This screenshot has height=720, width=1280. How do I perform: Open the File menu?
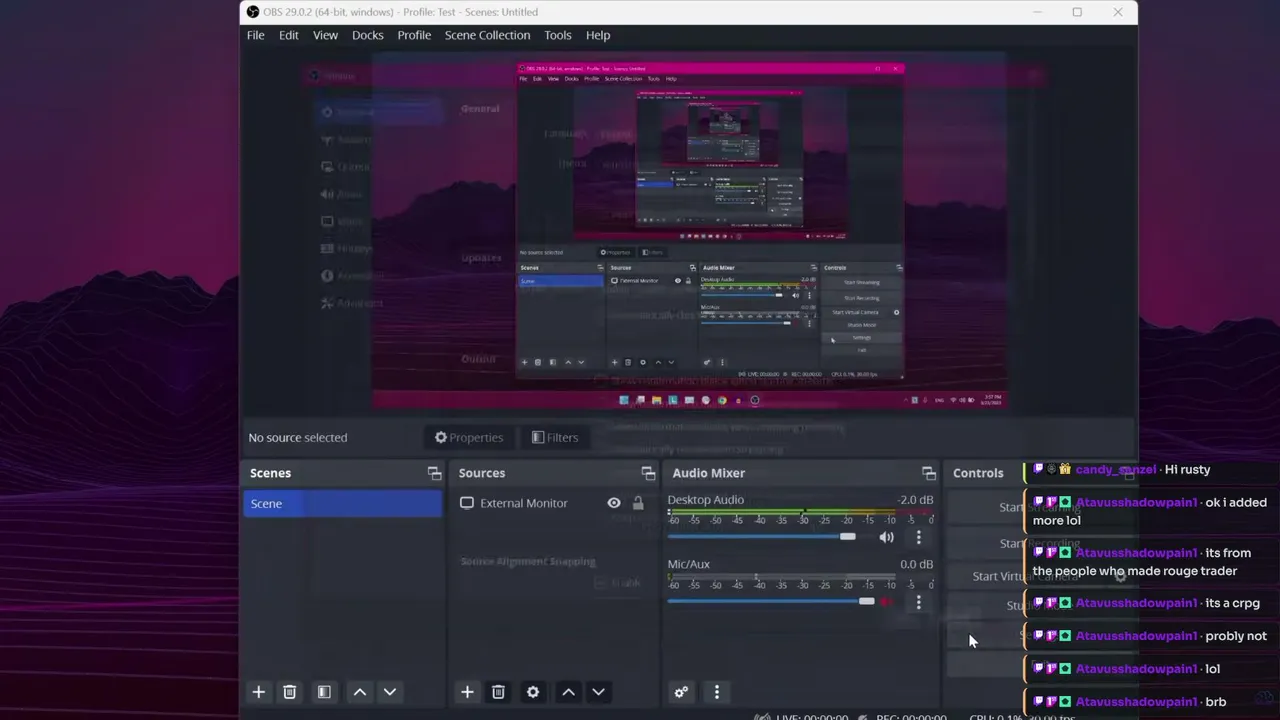(x=256, y=35)
